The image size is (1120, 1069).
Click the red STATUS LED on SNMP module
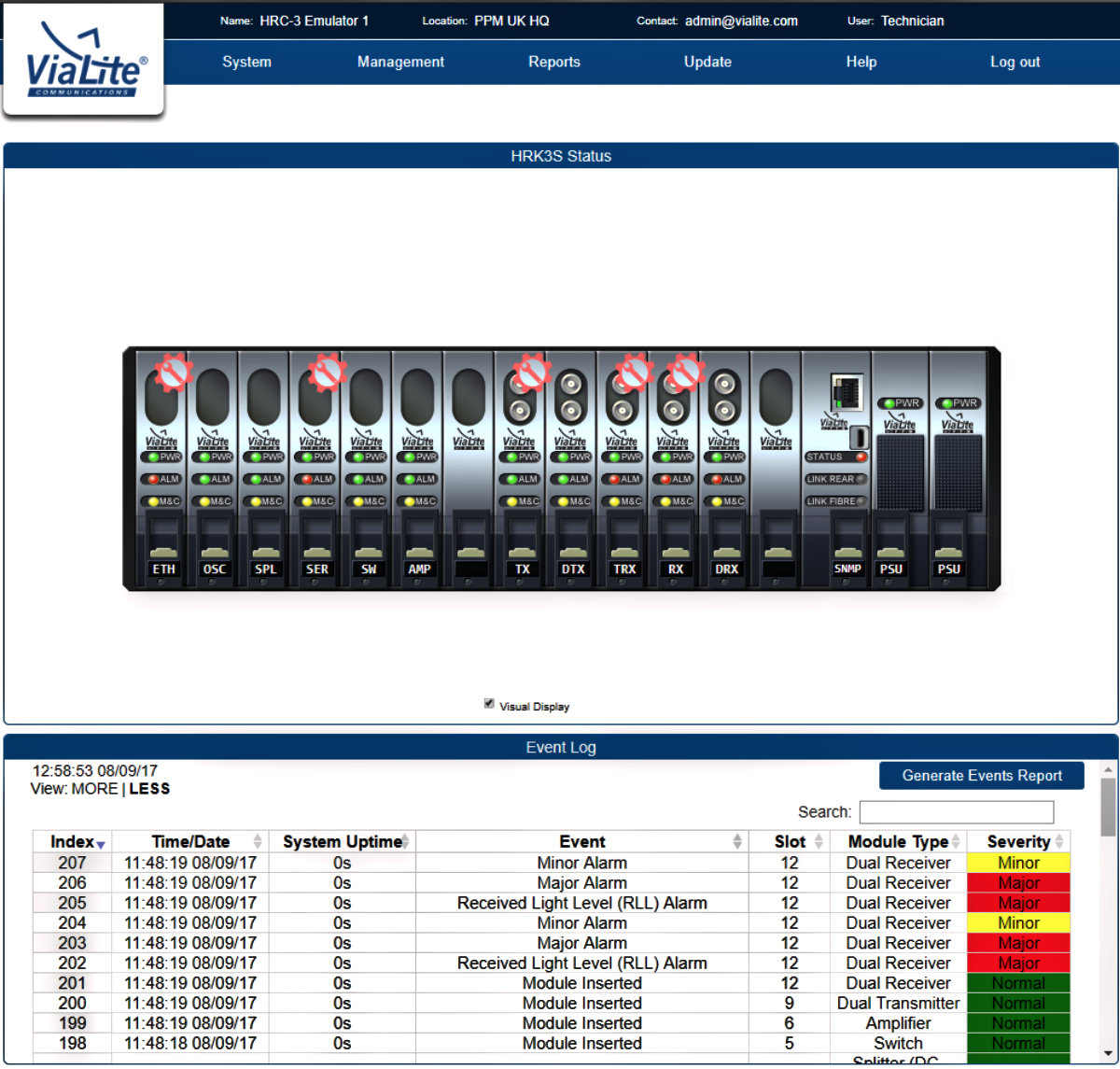861,457
